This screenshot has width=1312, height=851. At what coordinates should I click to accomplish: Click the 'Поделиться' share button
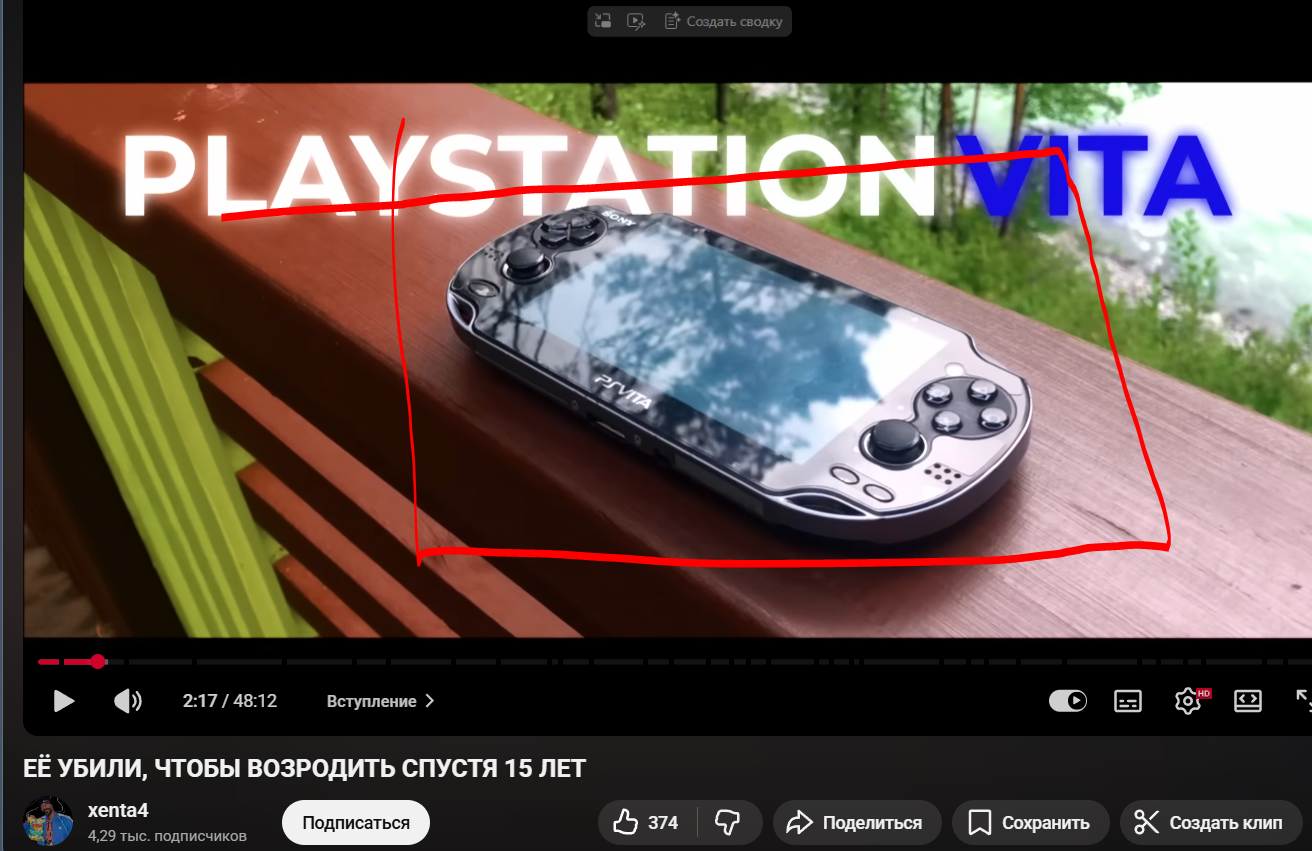[x=857, y=823]
